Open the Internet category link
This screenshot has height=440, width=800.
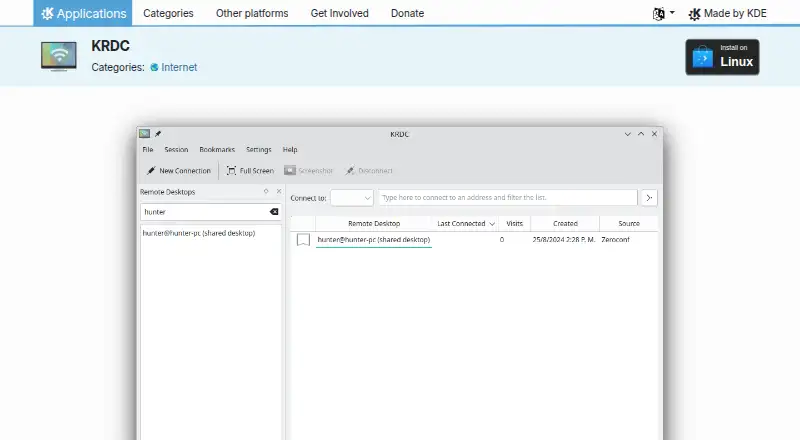[179, 67]
